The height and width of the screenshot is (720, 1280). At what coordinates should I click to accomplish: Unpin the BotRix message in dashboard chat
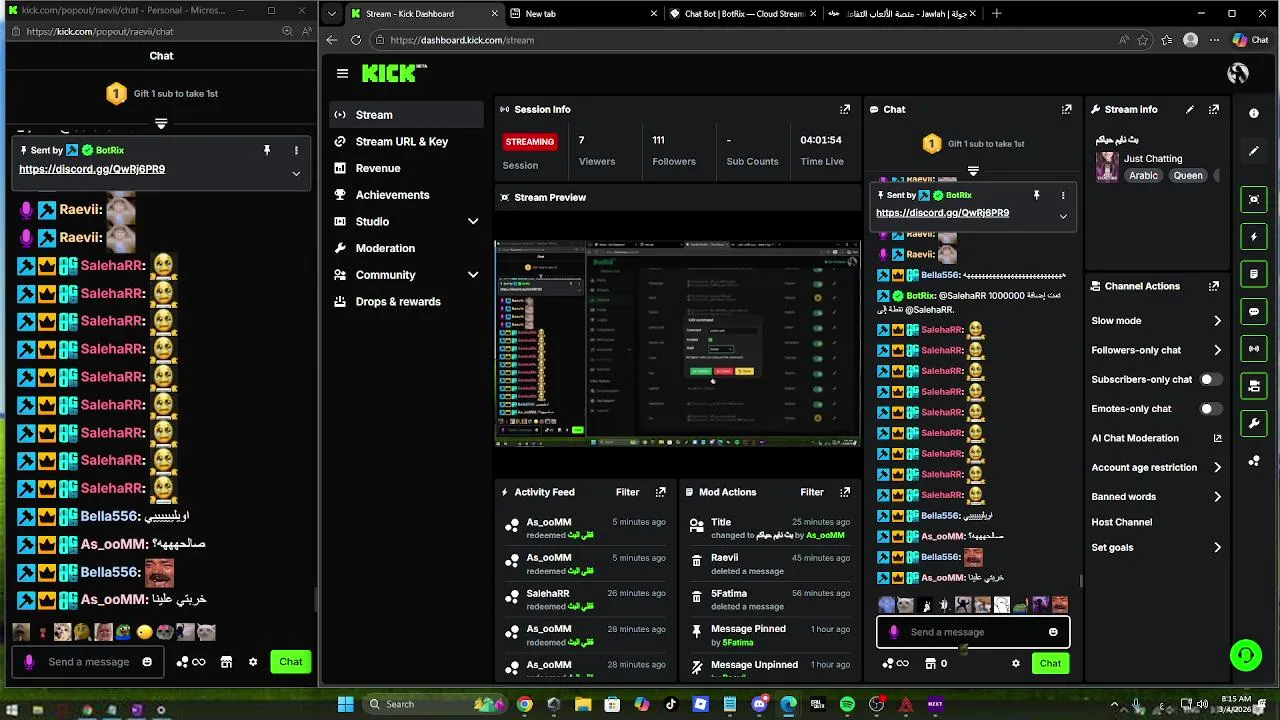pos(1036,195)
